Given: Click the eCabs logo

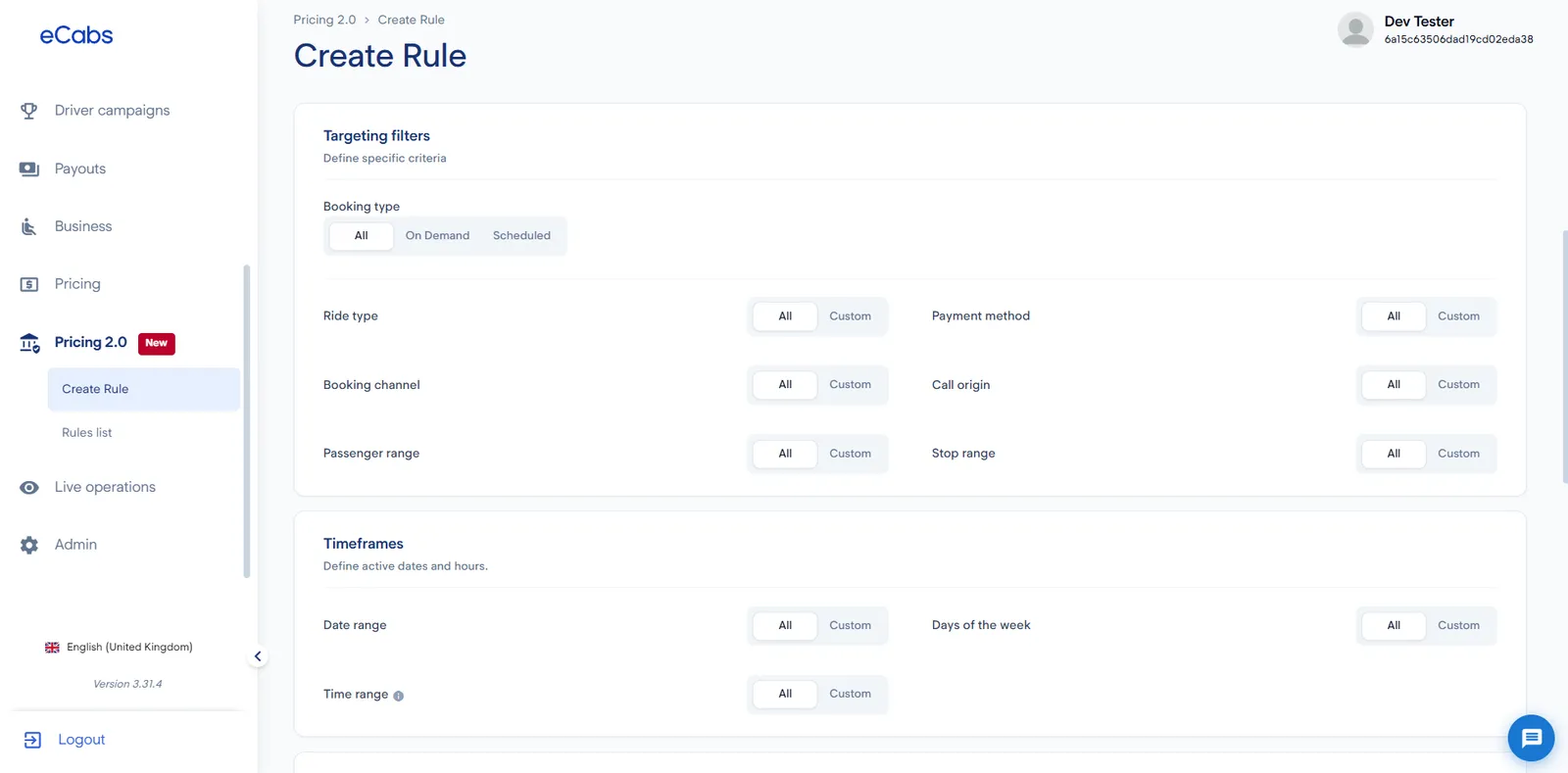Looking at the screenshot, I should tap(76, 35).
